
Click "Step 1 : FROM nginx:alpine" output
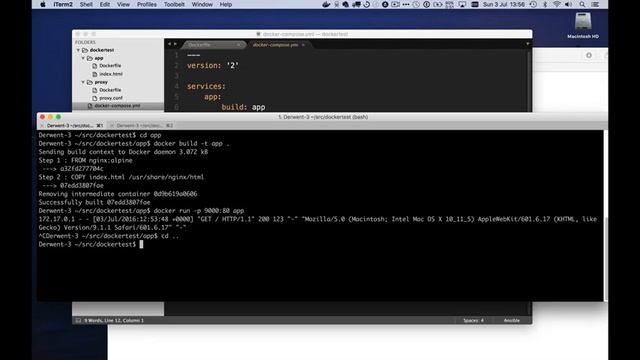point(85,160)
